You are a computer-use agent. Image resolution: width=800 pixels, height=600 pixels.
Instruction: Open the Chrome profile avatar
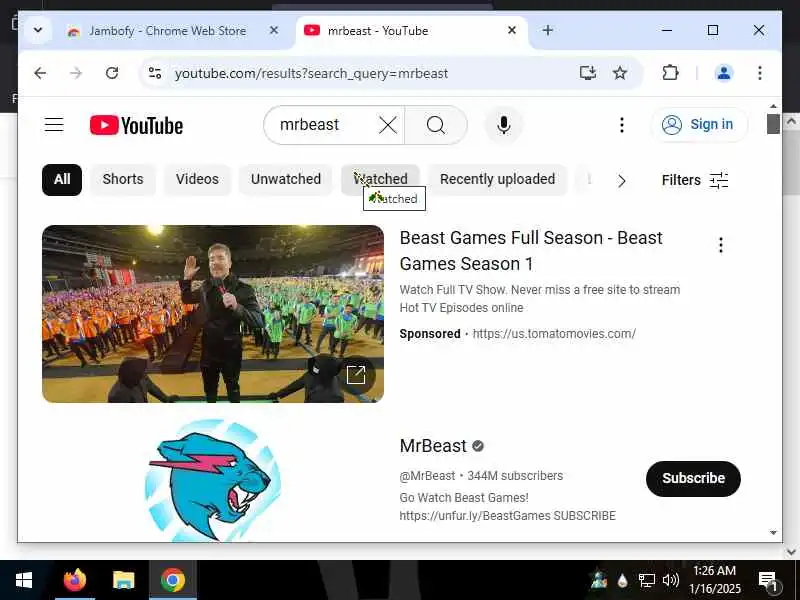pyautogui.click(x=723, y=73)
